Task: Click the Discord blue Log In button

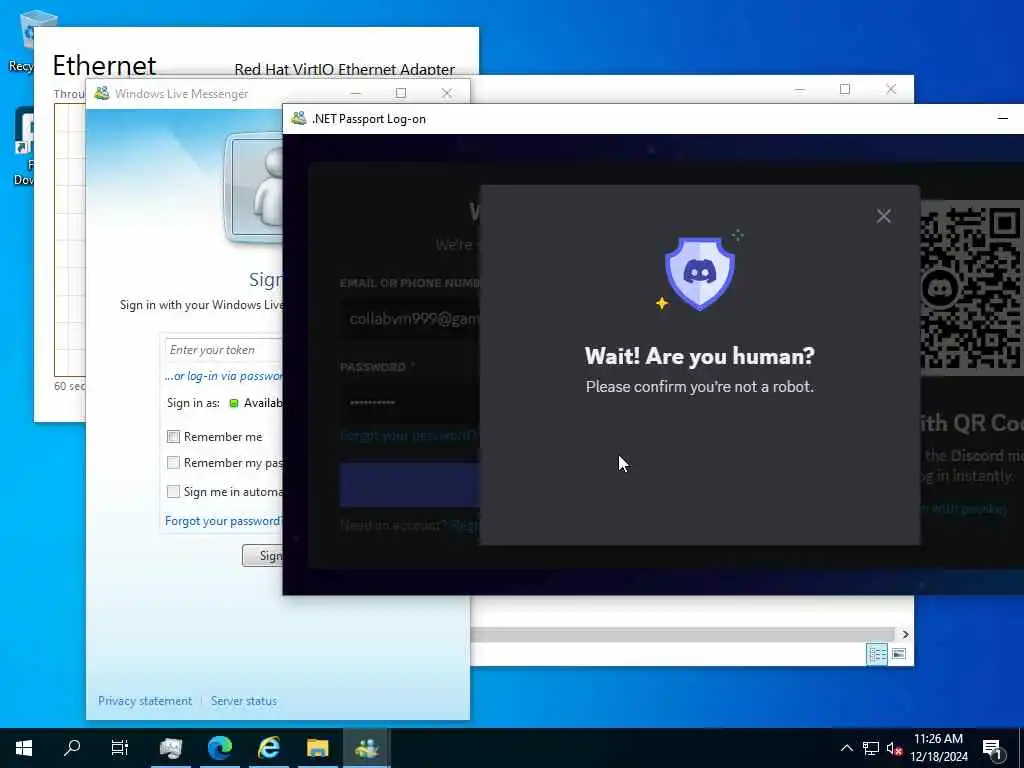Action: [x=409, y=485]
